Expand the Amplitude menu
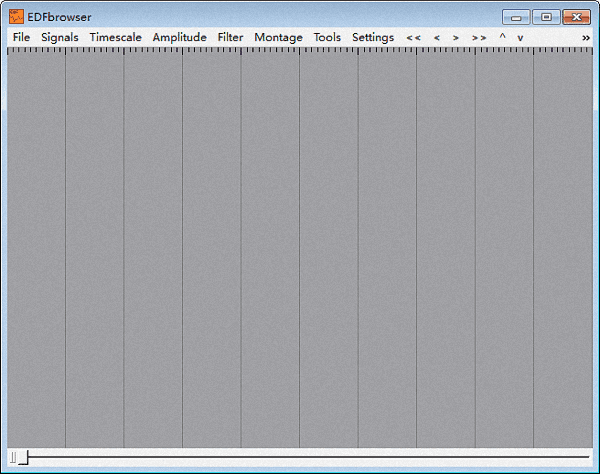Screen dimensions: 600x474 click(179, 38)
